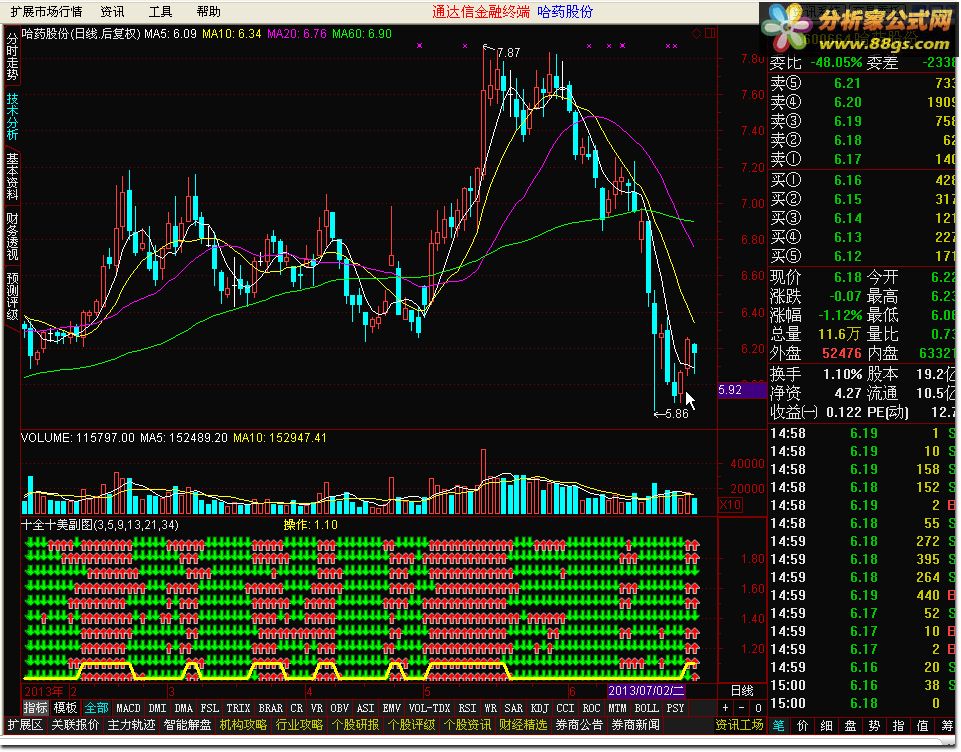Open the 券商公告 tab
961x752 pixels.
click(579, 725)
